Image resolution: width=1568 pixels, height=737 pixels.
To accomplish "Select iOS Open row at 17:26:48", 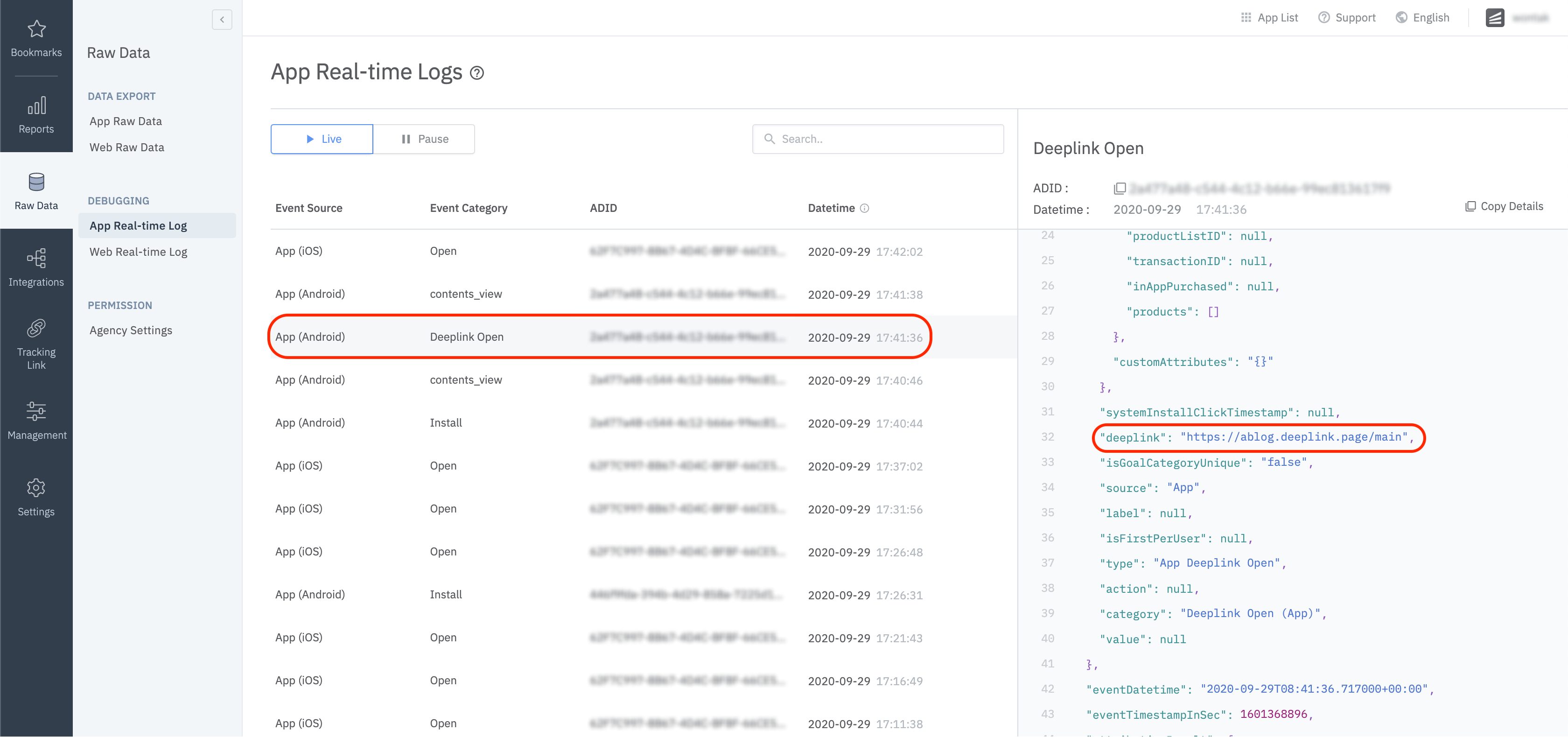I will tap(644, 552).
